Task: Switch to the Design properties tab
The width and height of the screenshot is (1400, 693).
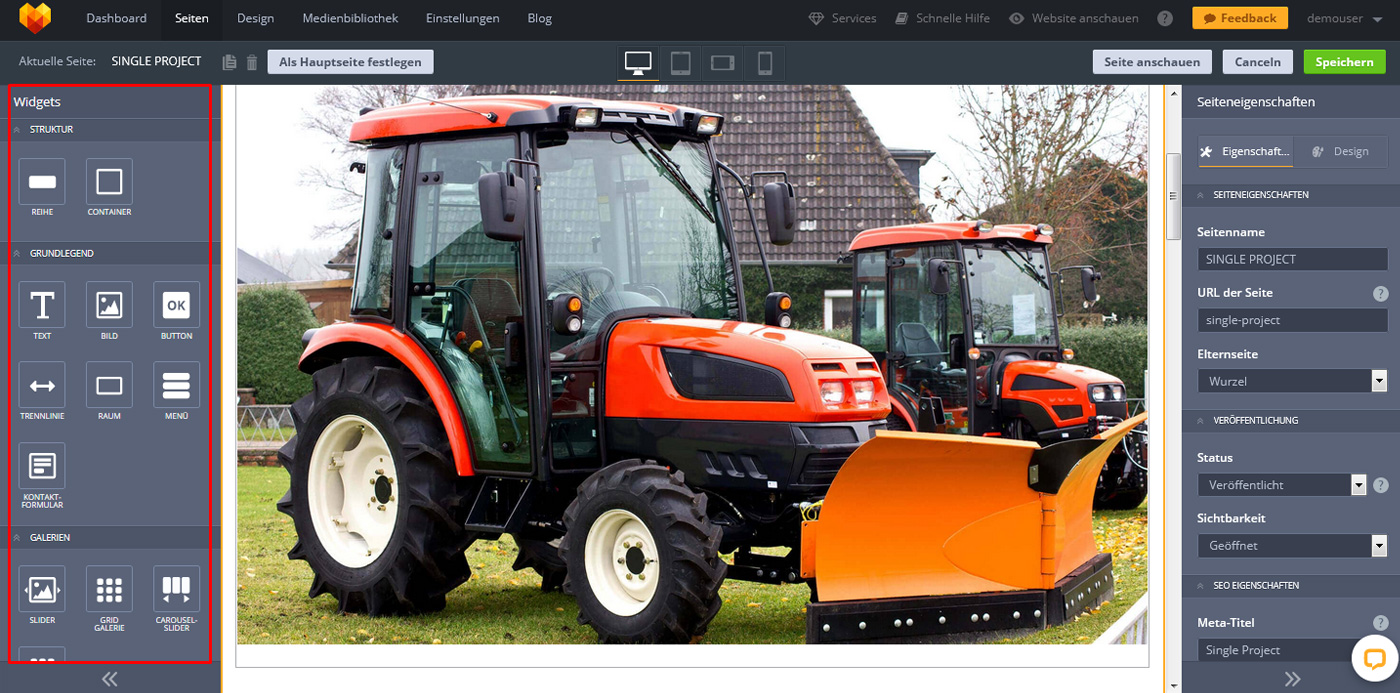Action: coord(1340,151)
